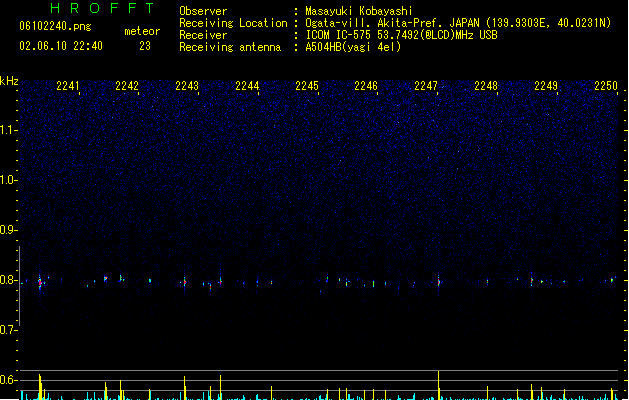The width and height of the screenshot is (629, 400).
Task: Click time marker 2243
Action: tap(187, 86)
